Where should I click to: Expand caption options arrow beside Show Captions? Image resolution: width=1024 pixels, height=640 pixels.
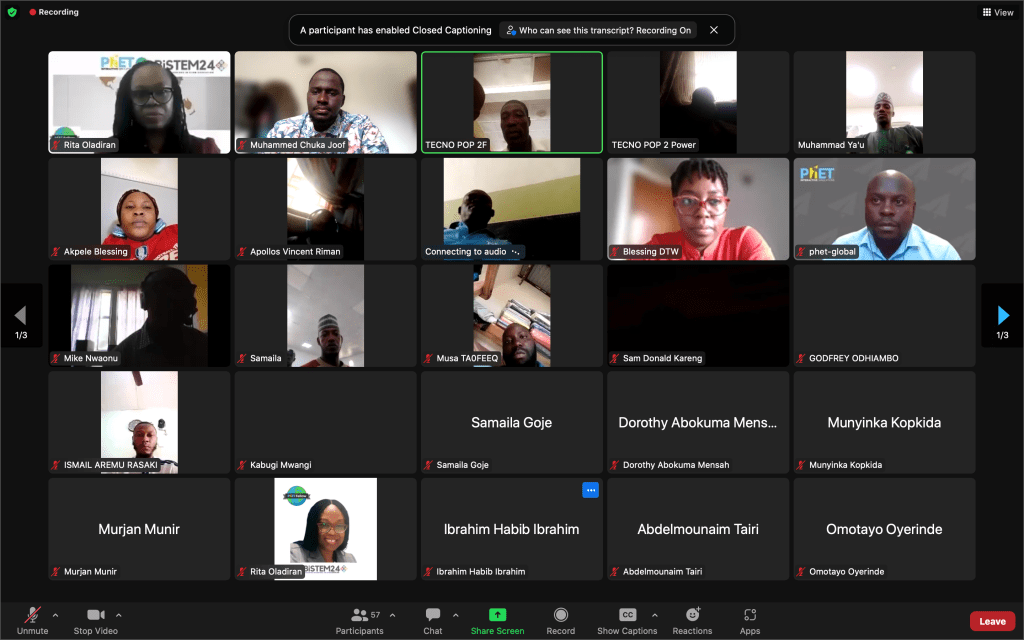tap(655, 615)
